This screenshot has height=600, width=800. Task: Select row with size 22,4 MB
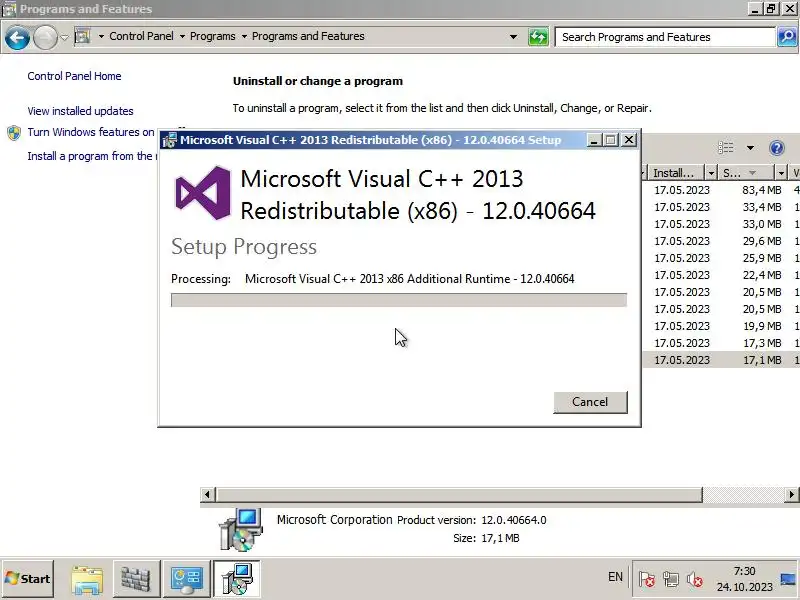coord(721,275)
